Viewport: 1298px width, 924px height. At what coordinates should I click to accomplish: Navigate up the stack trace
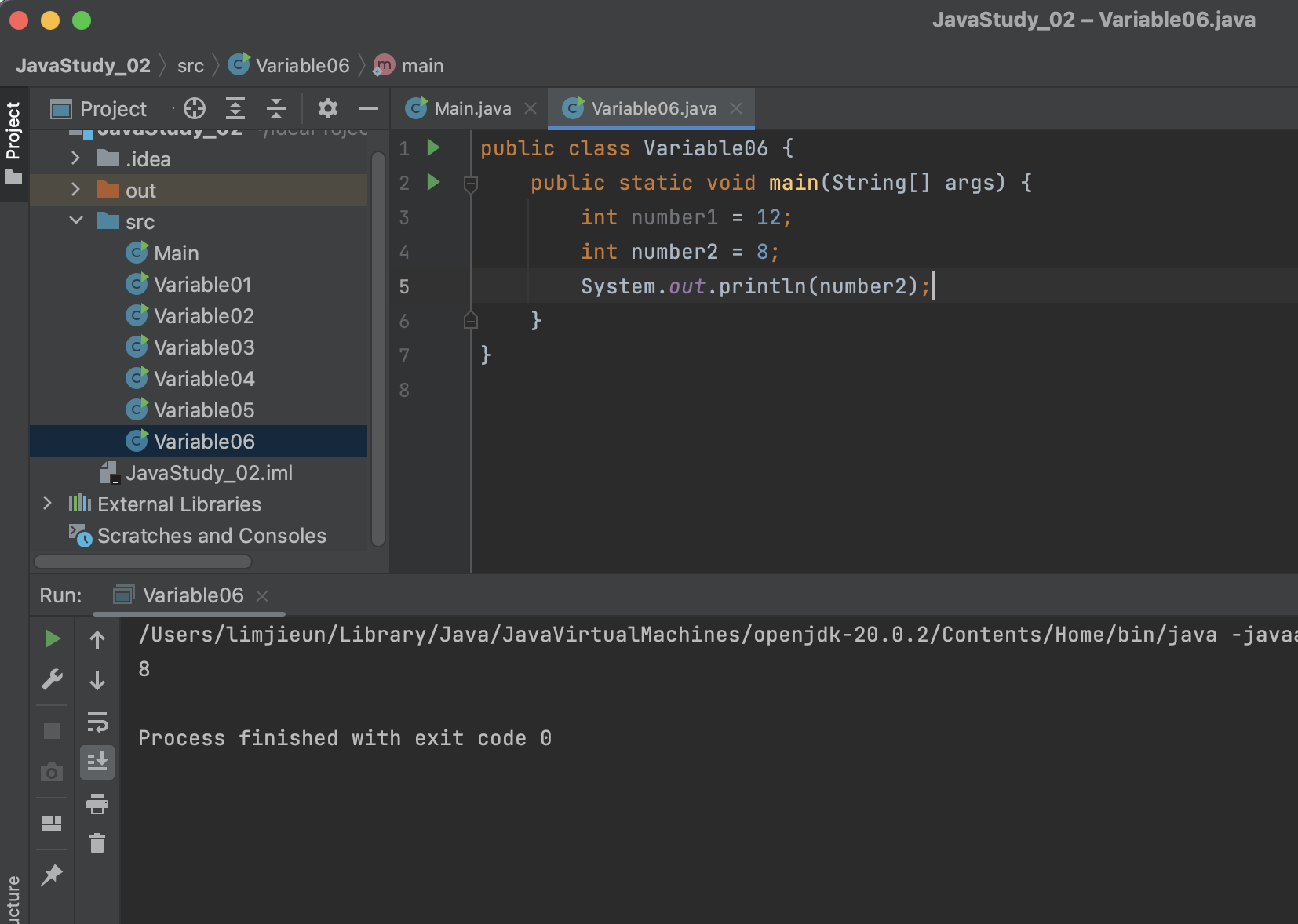point(97,638)
